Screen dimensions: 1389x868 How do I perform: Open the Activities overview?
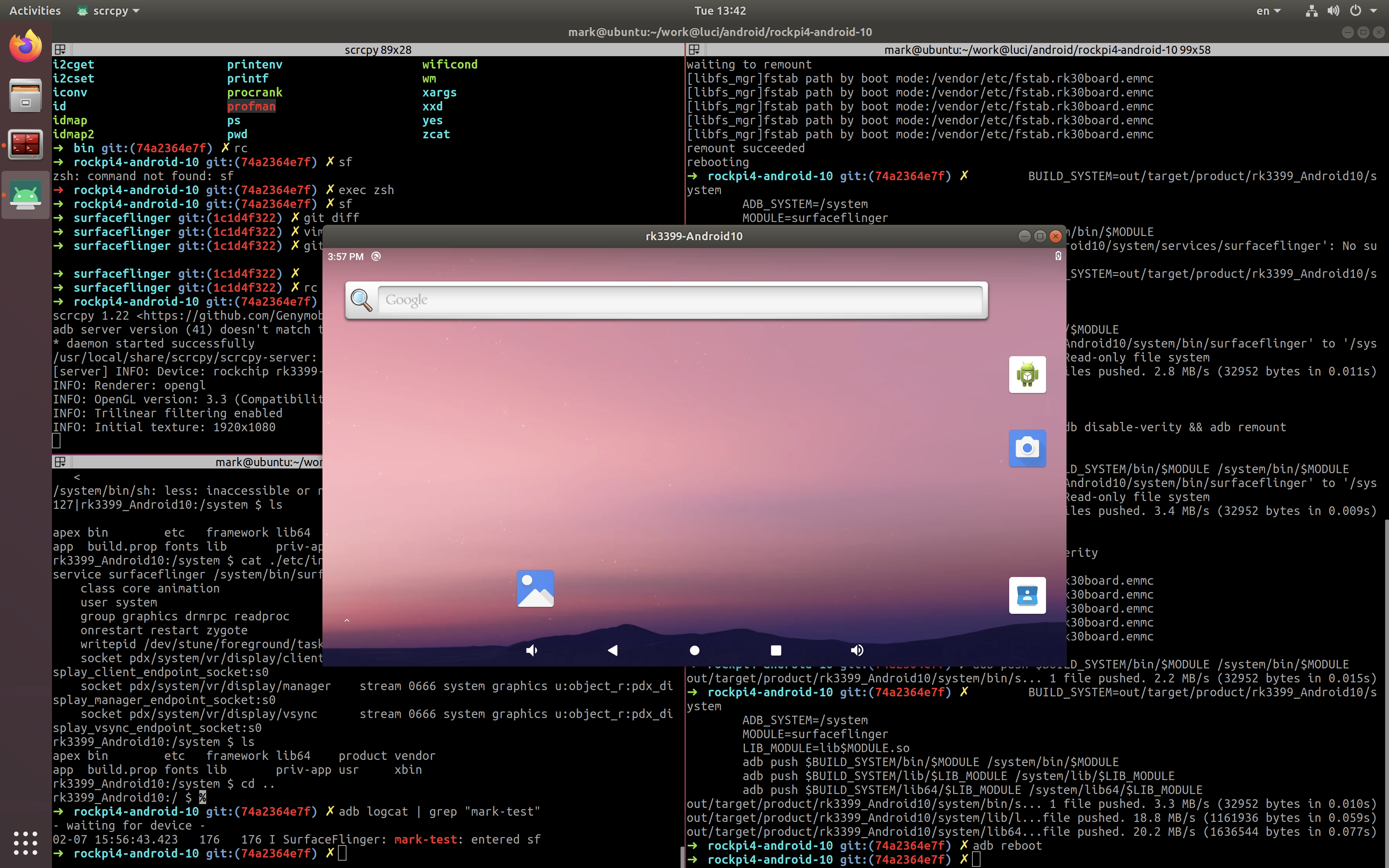pos(34,10)
